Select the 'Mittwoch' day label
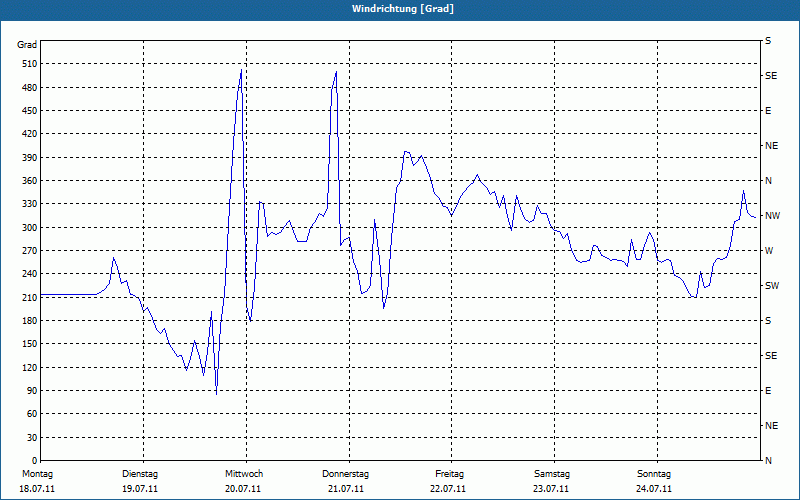 (244, 474)
